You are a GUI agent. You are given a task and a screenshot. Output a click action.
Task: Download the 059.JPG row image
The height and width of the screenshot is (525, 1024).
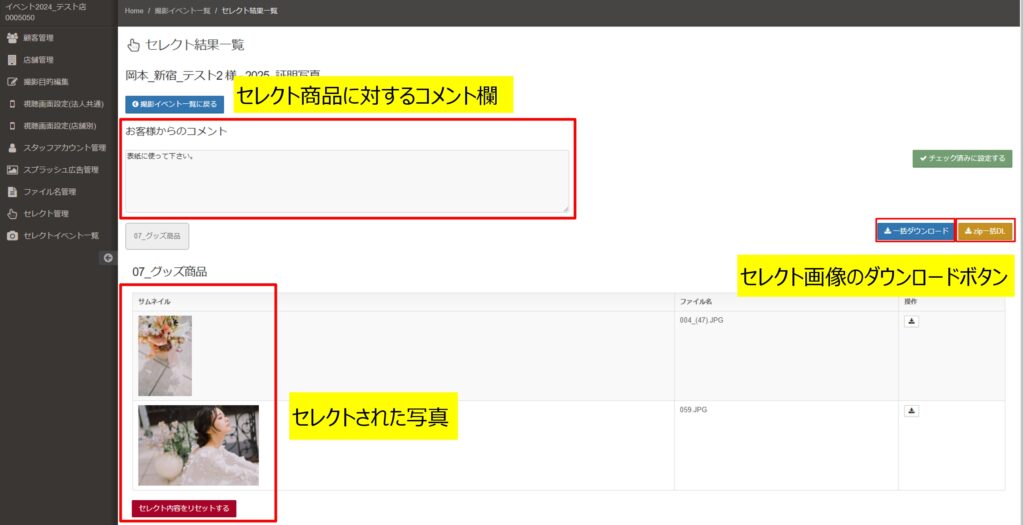coord(912,411)
